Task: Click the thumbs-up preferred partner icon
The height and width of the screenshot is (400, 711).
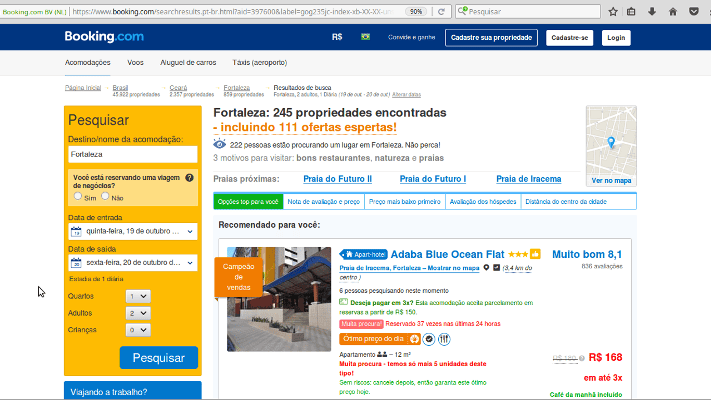Action: tap(535, 254)
